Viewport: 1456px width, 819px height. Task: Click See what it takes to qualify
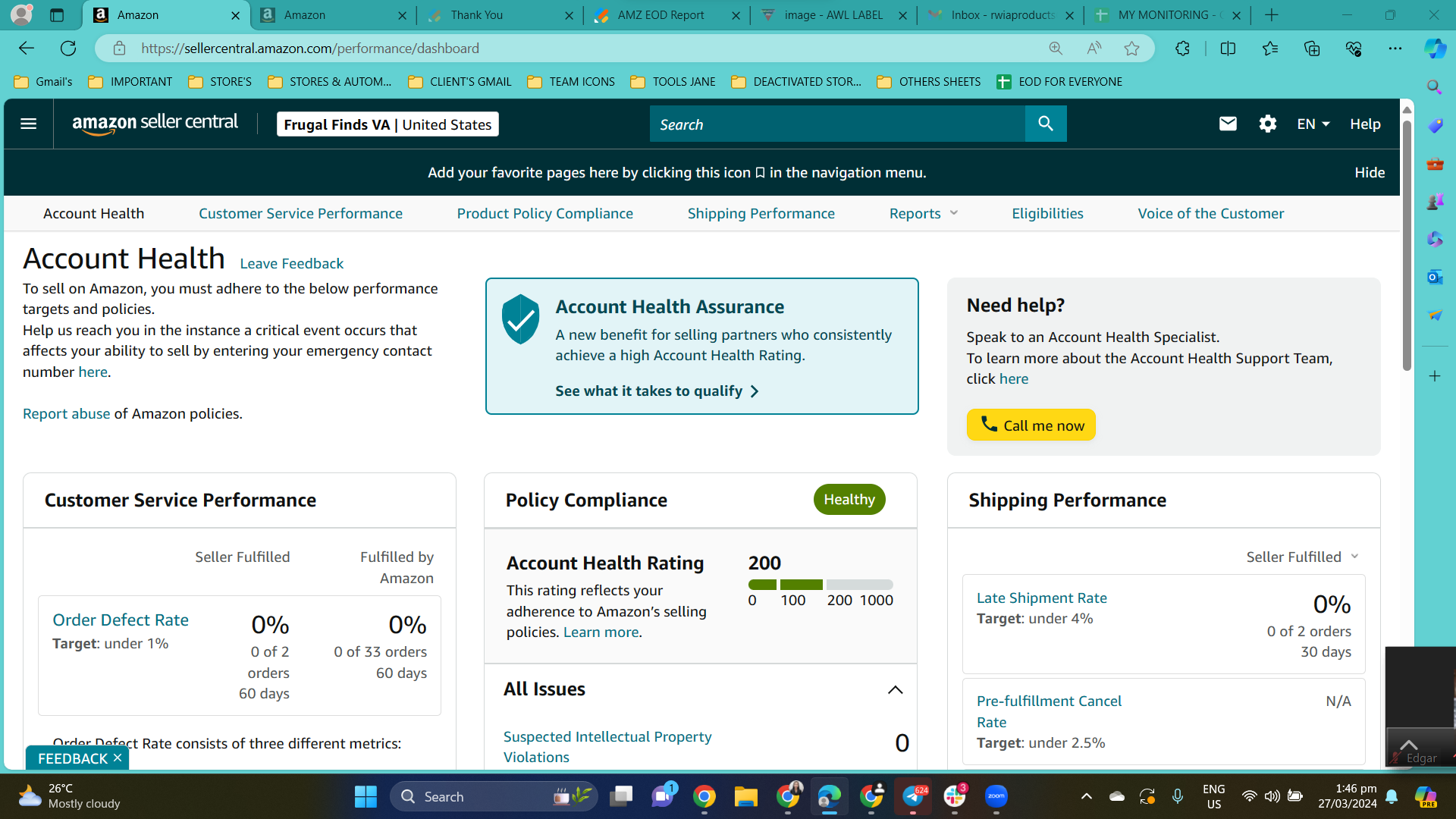coord(657,391)
